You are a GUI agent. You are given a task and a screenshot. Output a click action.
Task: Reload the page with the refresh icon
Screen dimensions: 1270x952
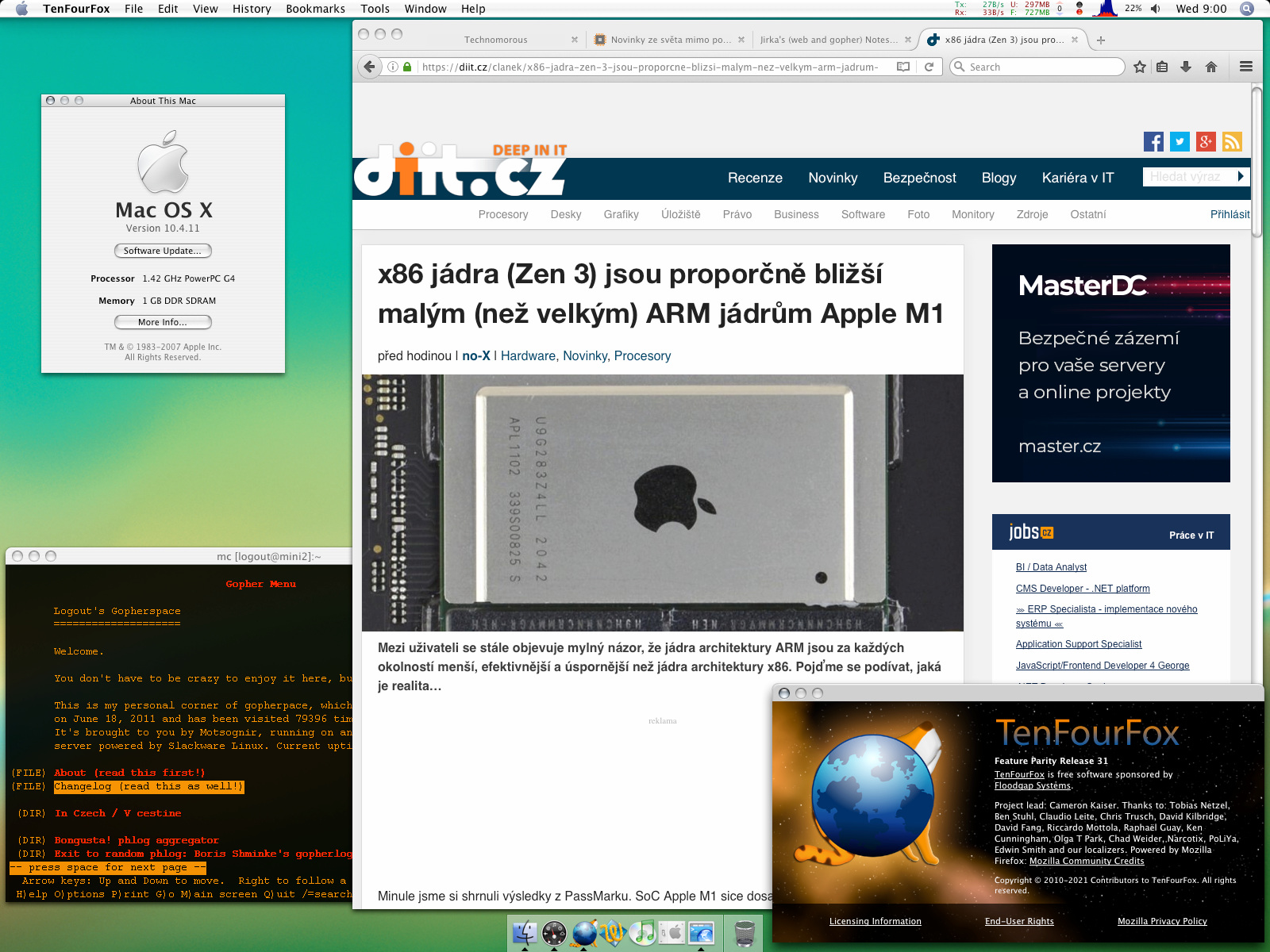point(929,67)
